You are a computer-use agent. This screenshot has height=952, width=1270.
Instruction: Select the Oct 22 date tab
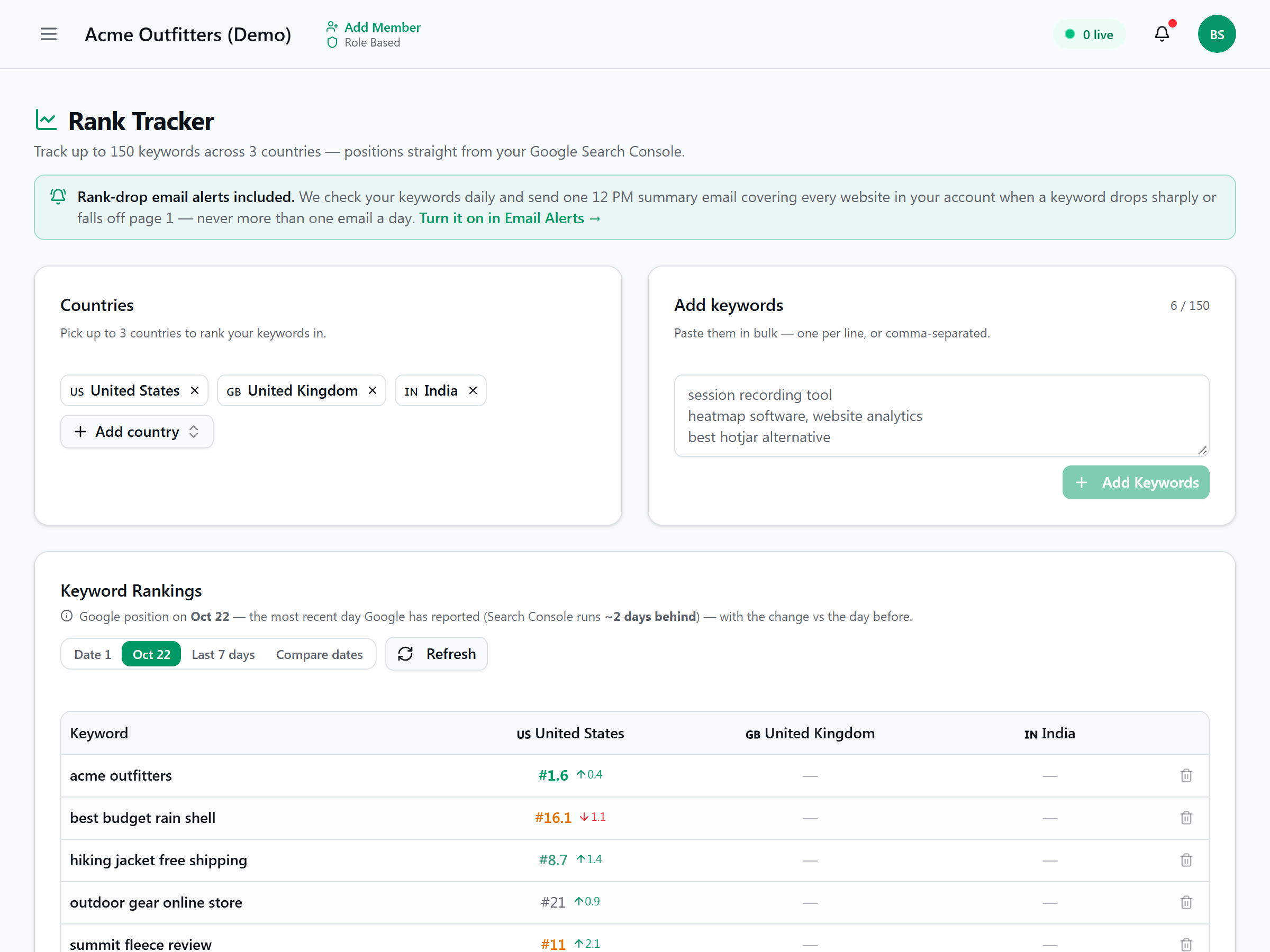pos(151,654)
